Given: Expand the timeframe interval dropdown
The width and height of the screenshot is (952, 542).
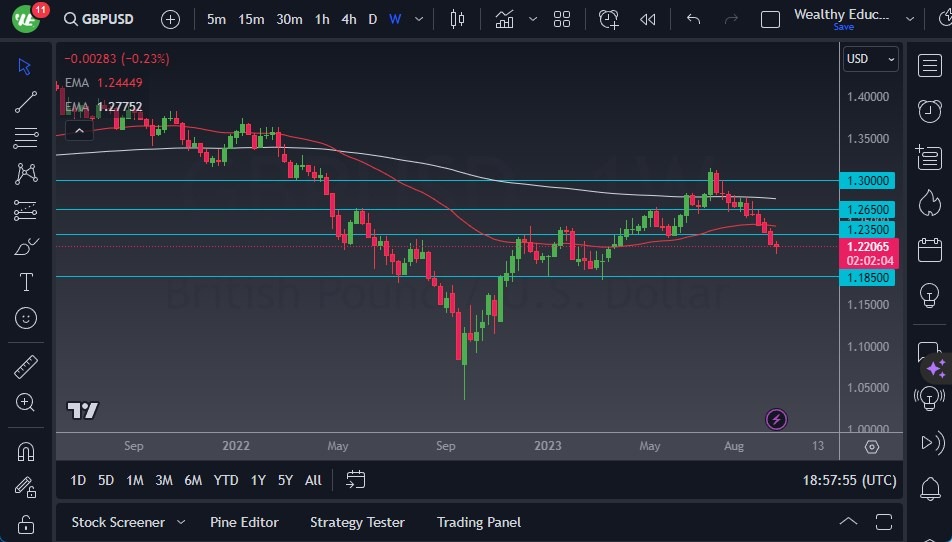Looking at the screenshot, I should pyautogui.click(x=418, y=19).
